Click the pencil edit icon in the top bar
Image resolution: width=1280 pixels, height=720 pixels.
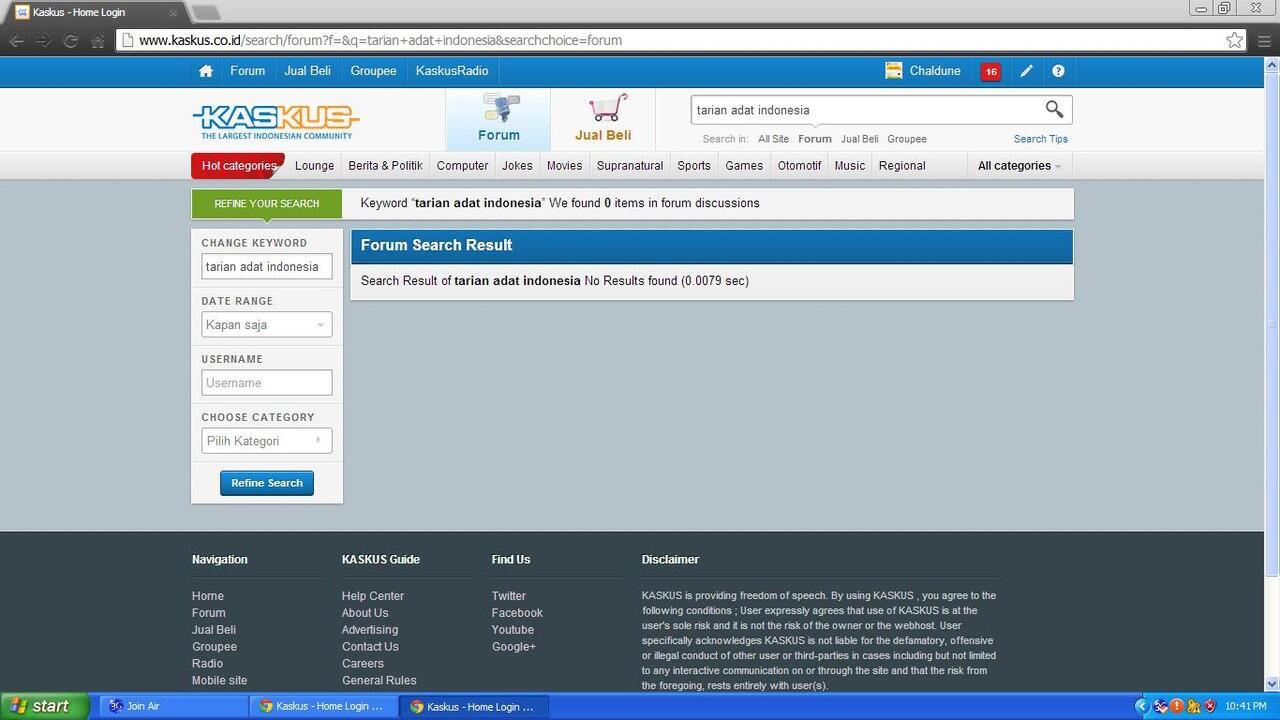click(x=1026, y=71)
